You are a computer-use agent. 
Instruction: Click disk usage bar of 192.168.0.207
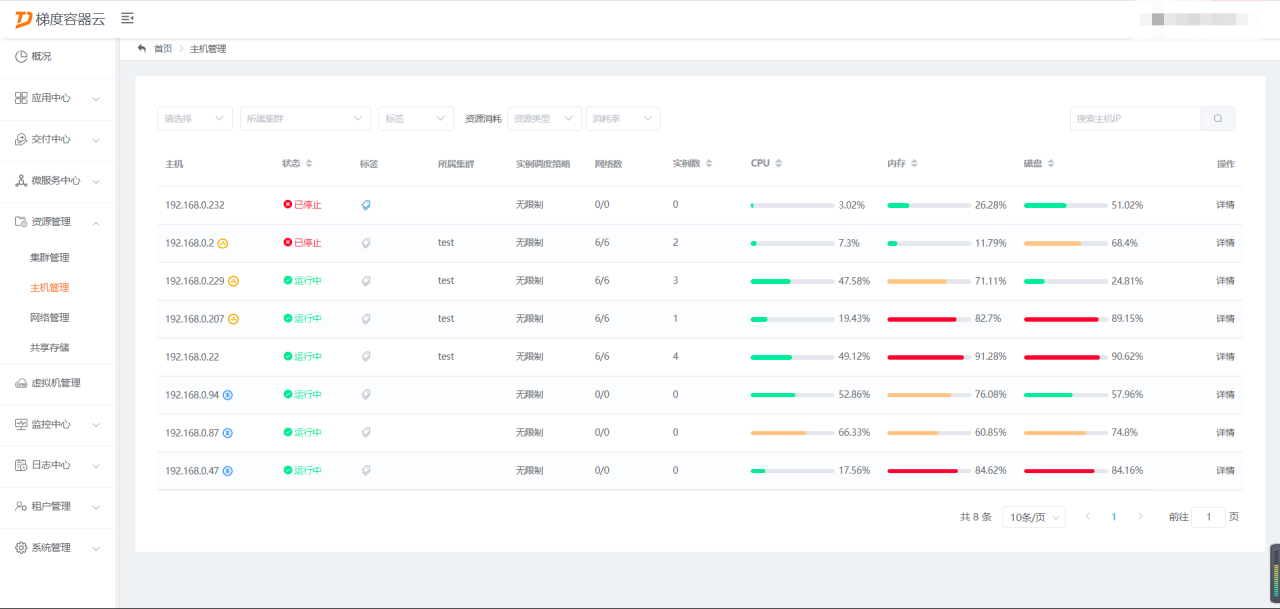point(1066,319)
